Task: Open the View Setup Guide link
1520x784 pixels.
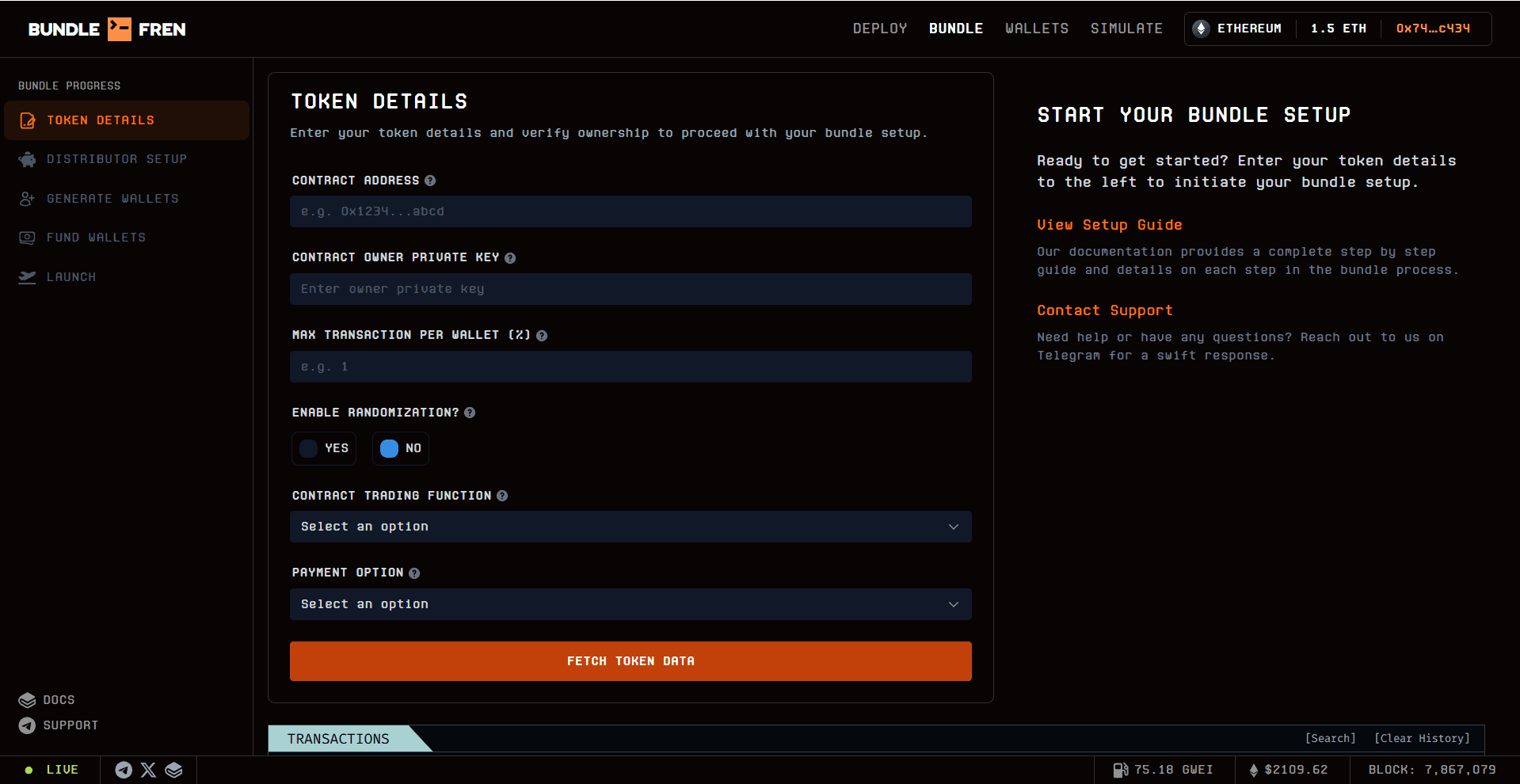Action: point(1109,225)
